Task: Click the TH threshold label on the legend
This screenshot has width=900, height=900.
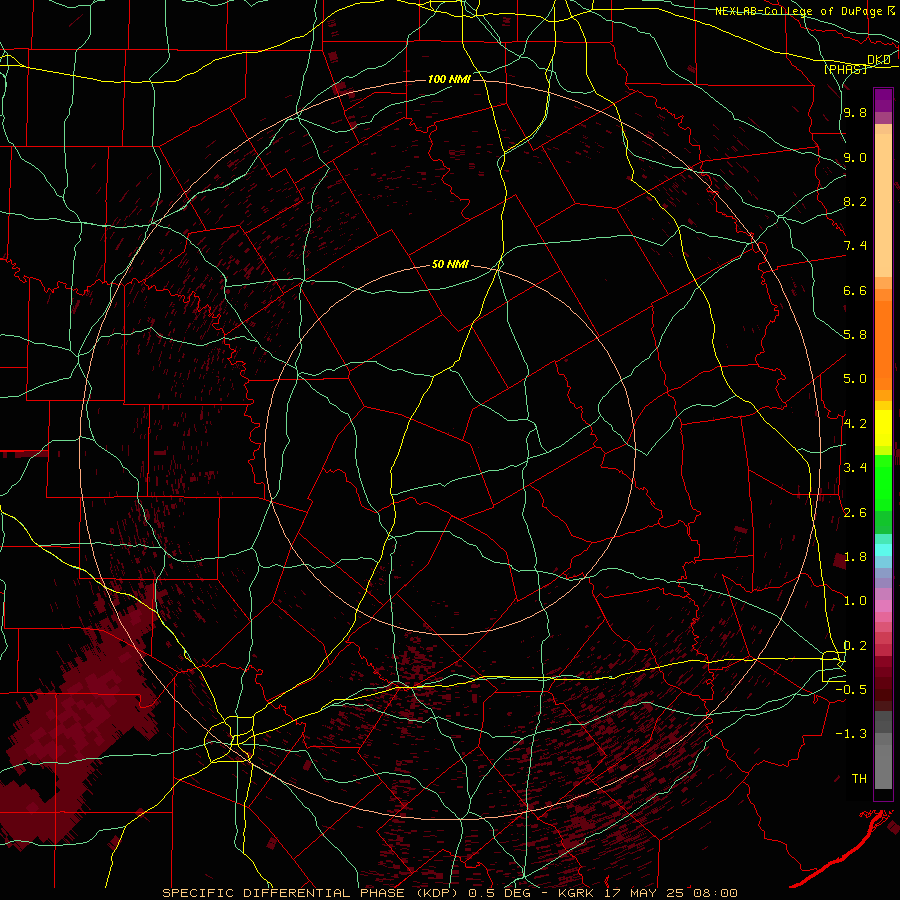Action: [x=859, y=779]
